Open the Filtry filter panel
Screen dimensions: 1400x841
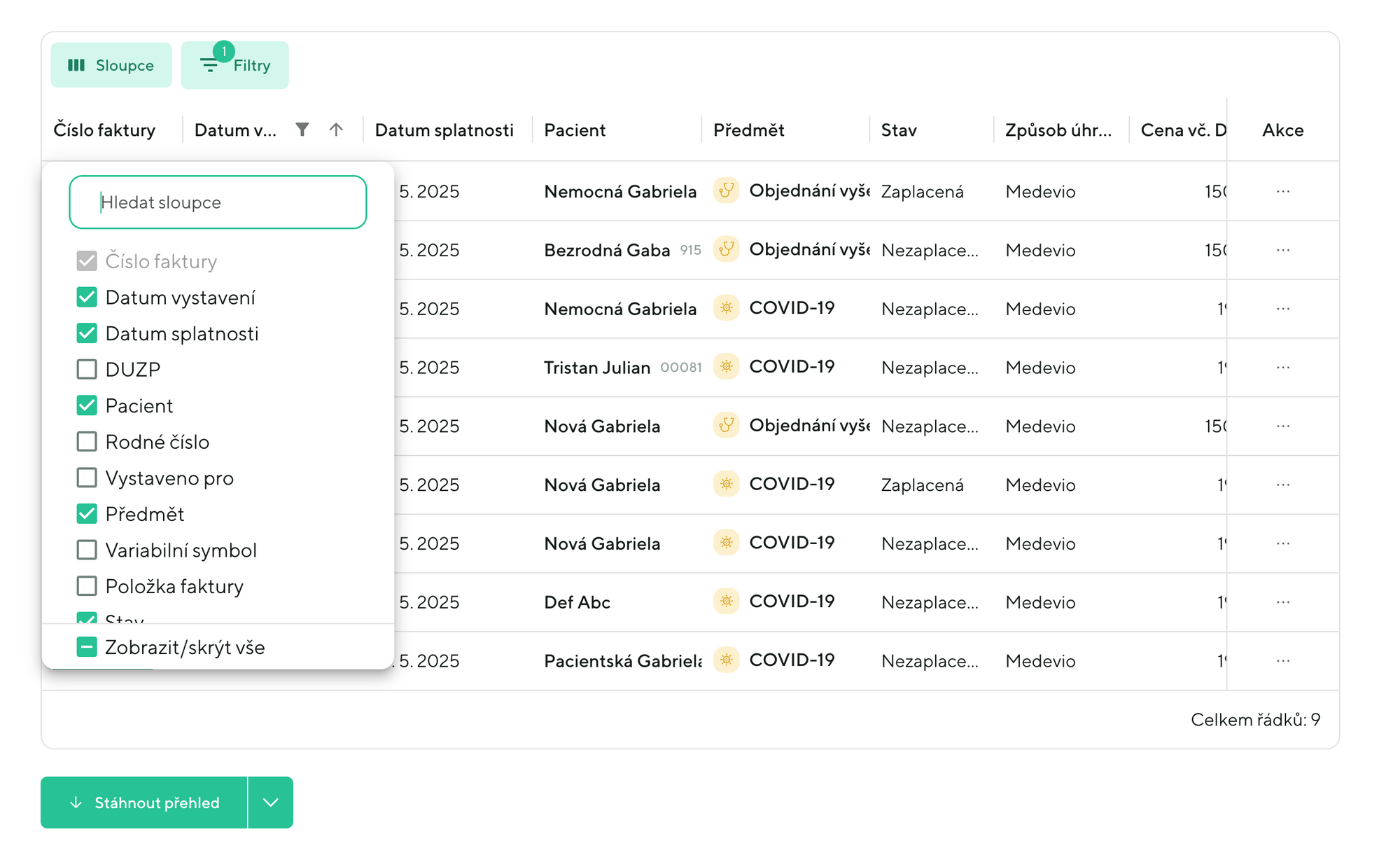tap(235, 65)
